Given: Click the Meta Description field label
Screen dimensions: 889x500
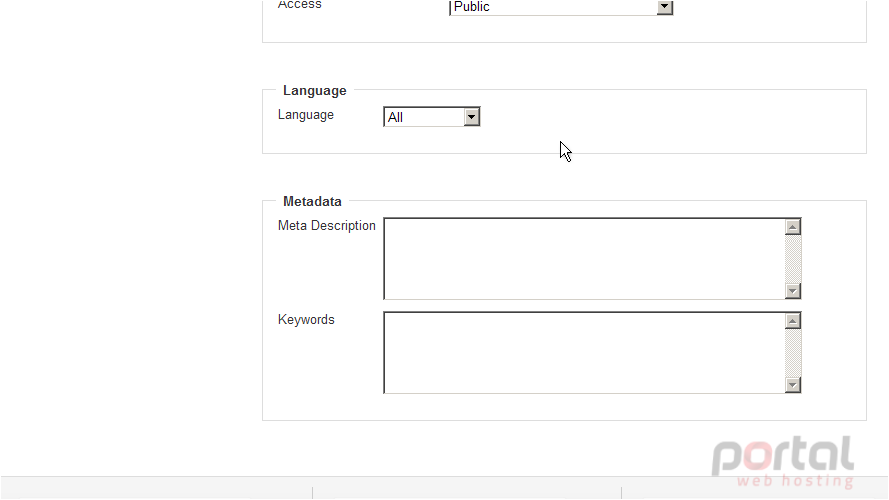Looking at the screenshot, I should [327, 226].
